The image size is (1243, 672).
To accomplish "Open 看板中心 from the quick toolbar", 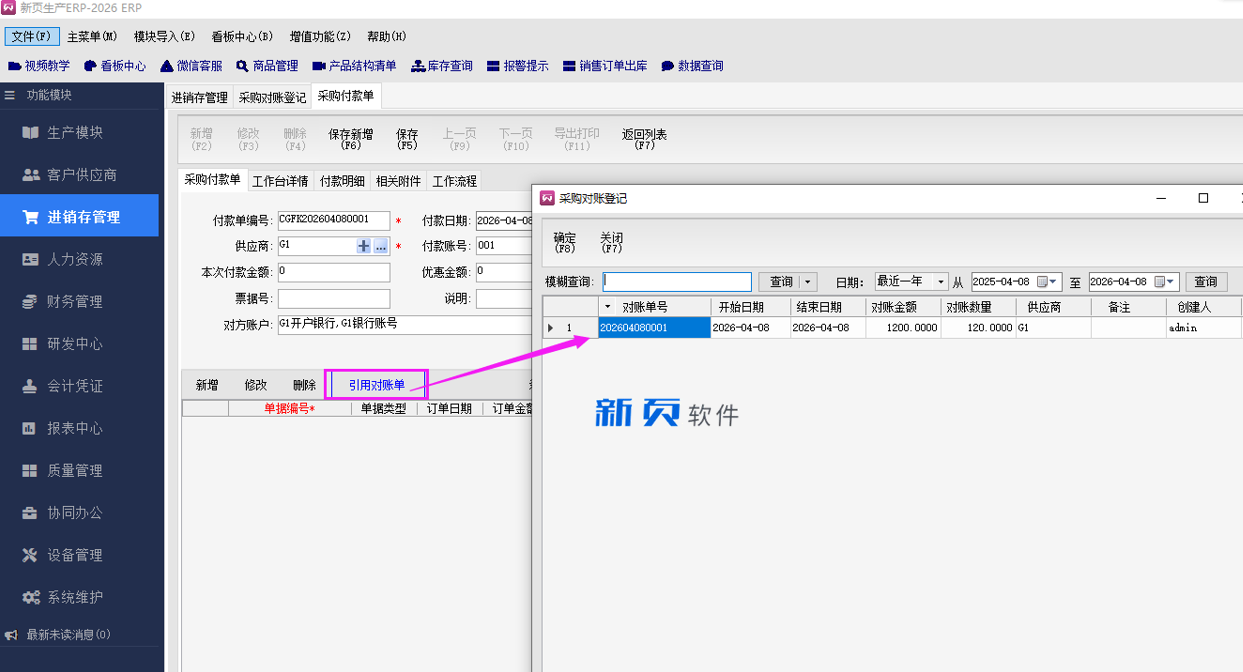I will coord(115,66).
